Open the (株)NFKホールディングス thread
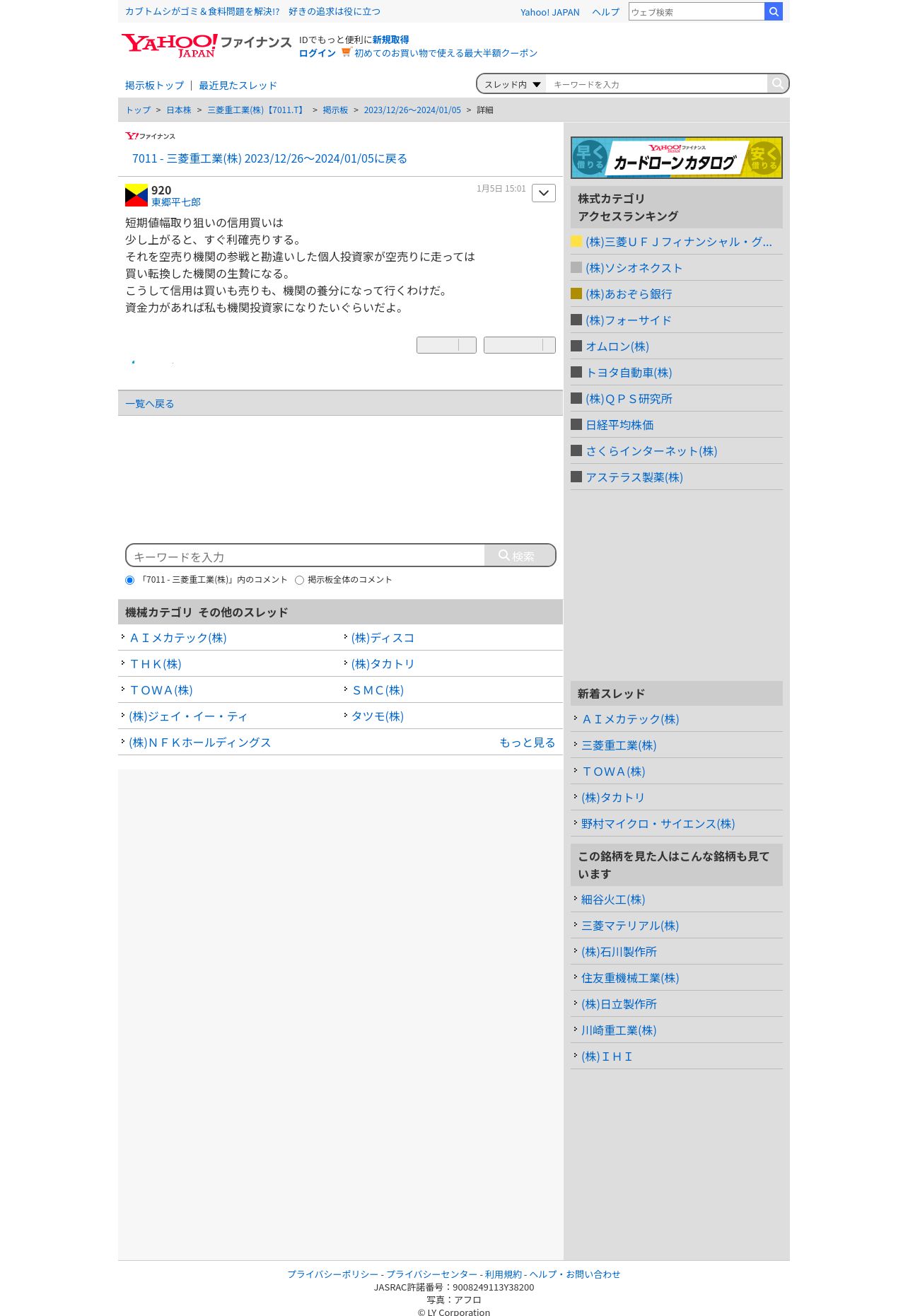 pos(200,743)
